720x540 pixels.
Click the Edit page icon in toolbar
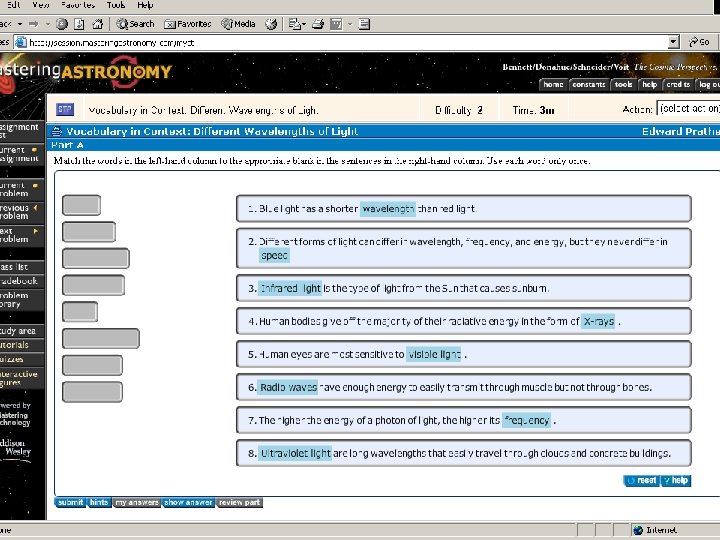coord(336,24)
